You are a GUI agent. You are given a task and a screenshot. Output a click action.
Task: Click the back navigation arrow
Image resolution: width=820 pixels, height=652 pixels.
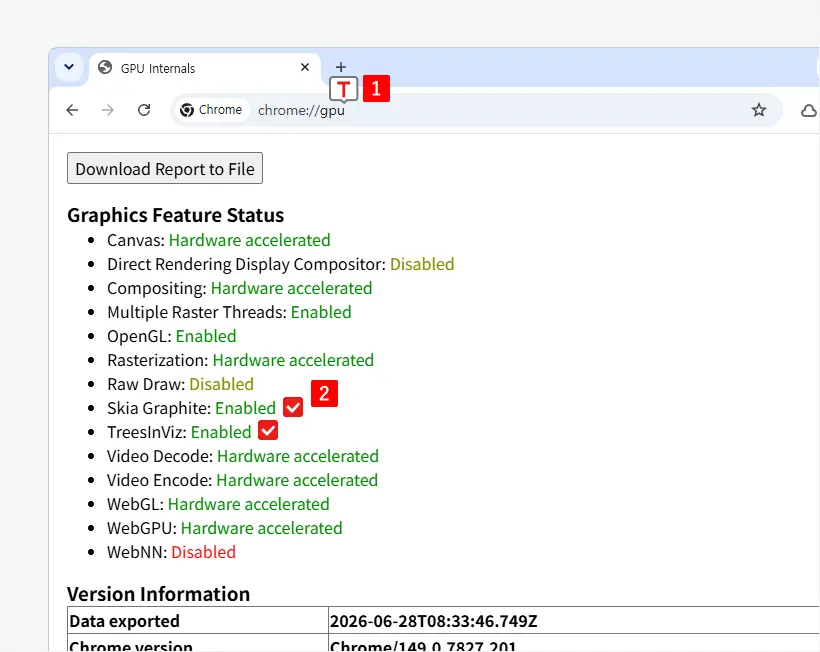click(x=72, y=110)
